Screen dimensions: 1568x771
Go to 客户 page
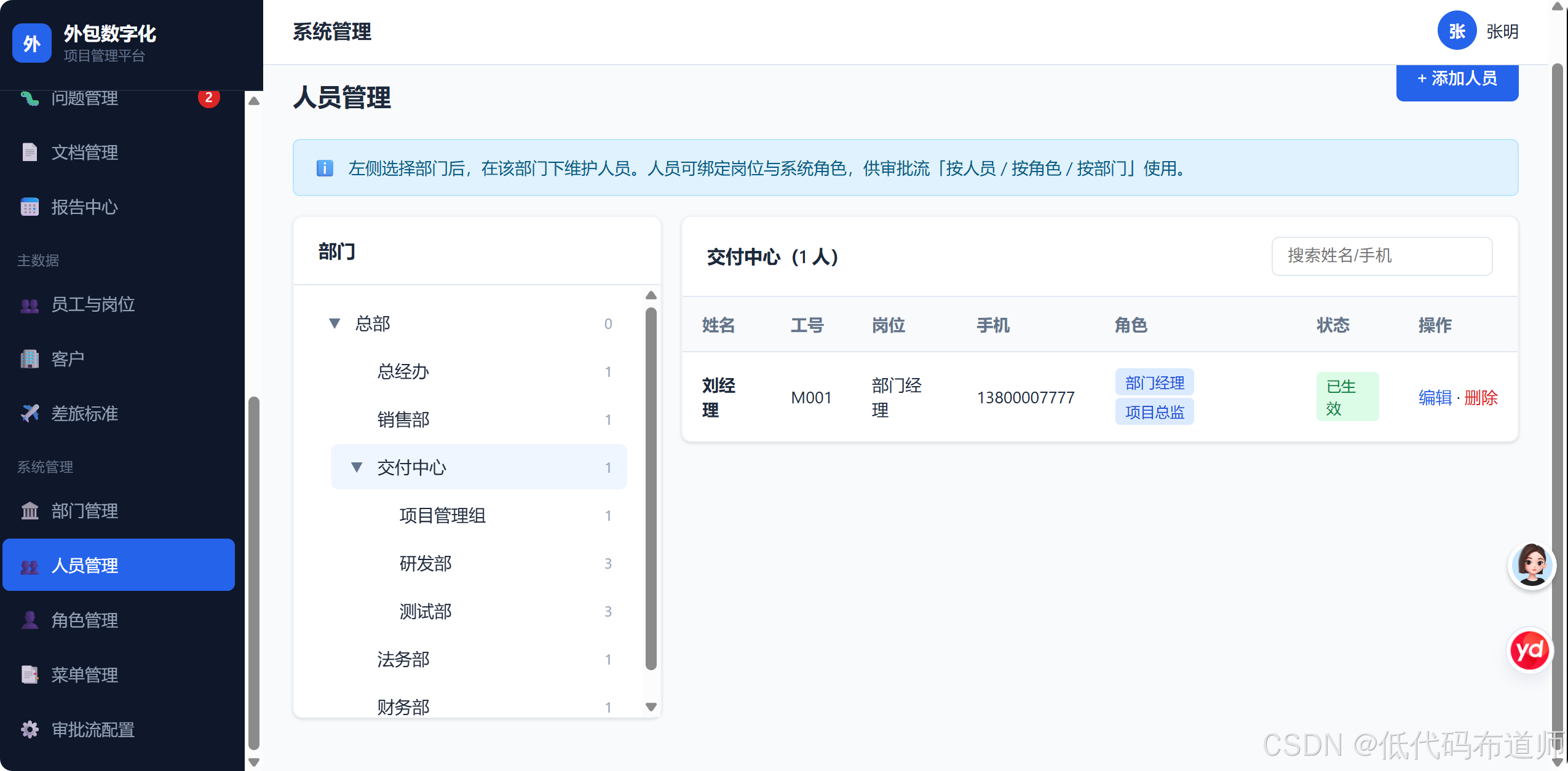(x=119, y=359)
